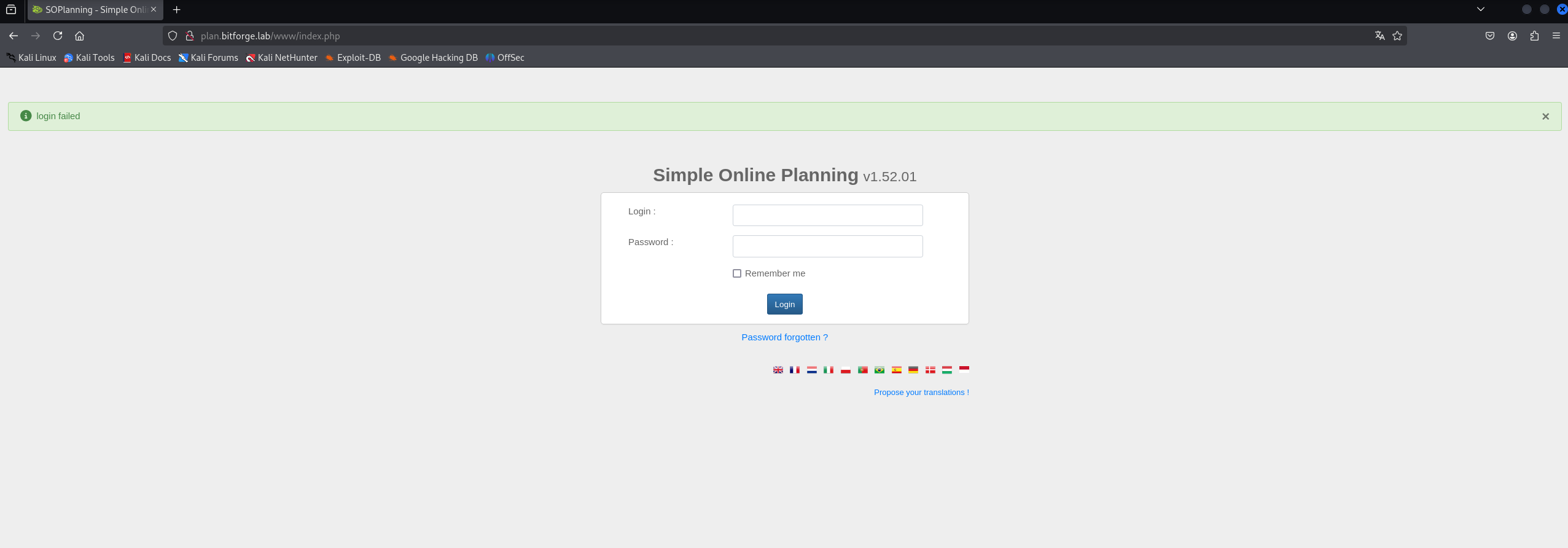Click the Login text field

(x=827, y=215)
